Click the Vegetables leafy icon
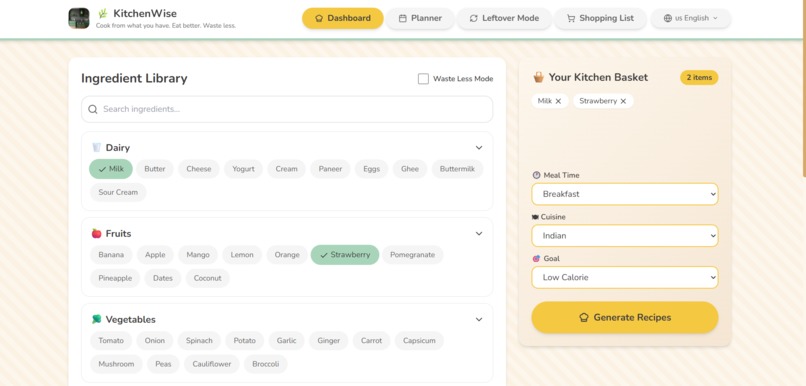Screen dimensions: 806x386 coord(96,319)
